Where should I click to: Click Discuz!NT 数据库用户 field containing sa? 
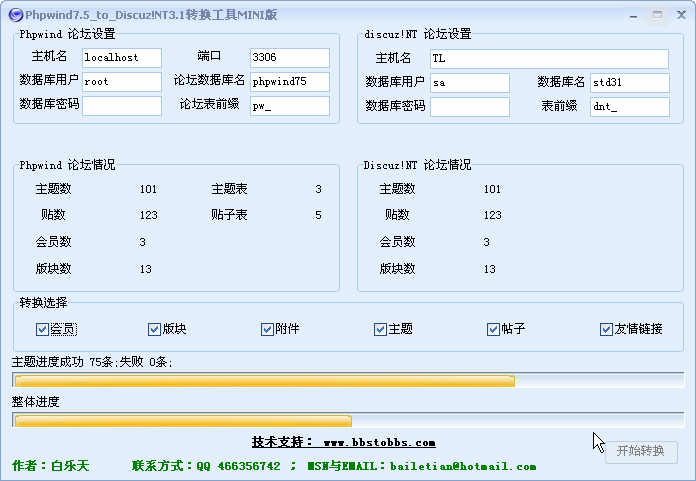pyautogui.click(x=470, y=83)
